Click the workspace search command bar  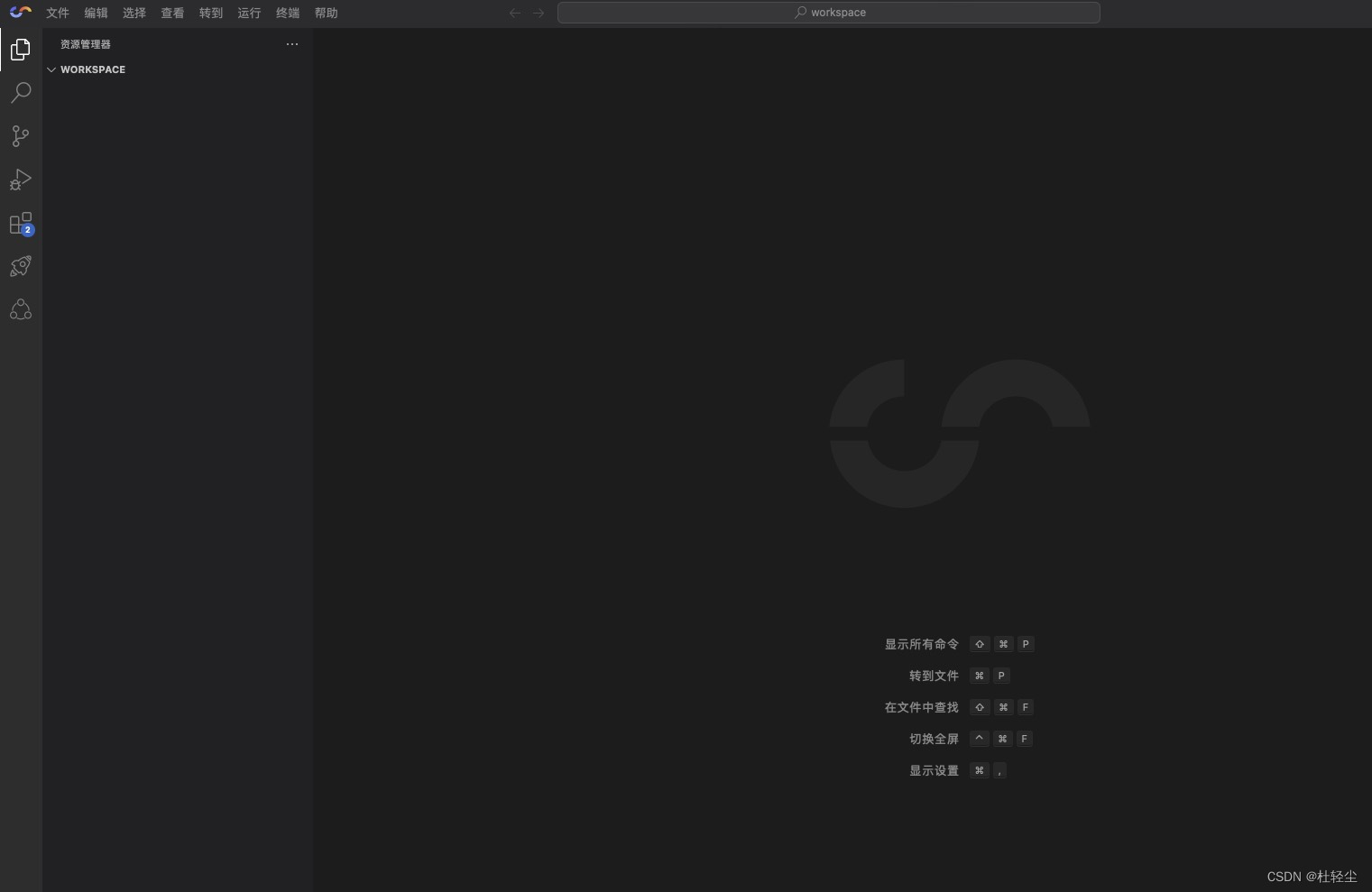click(829, 13)
